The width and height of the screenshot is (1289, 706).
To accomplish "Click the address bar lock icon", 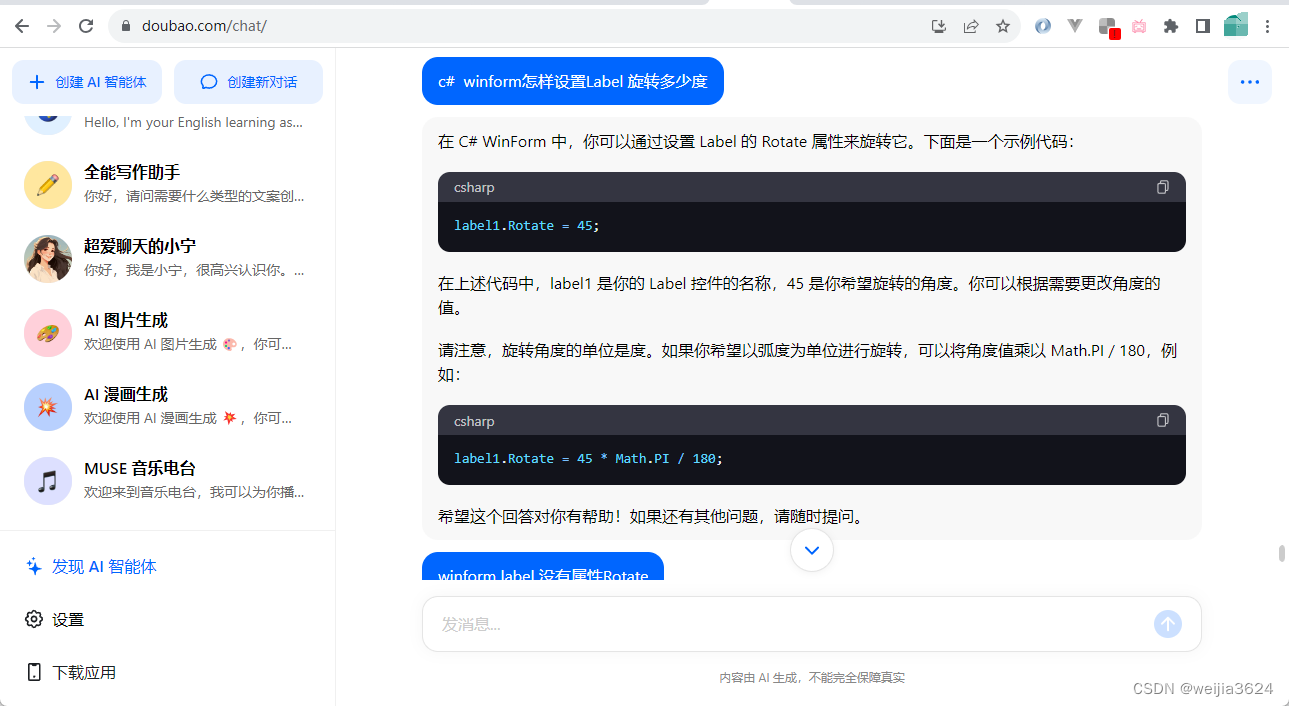I will pyautogui.click(x=126, y=26).
